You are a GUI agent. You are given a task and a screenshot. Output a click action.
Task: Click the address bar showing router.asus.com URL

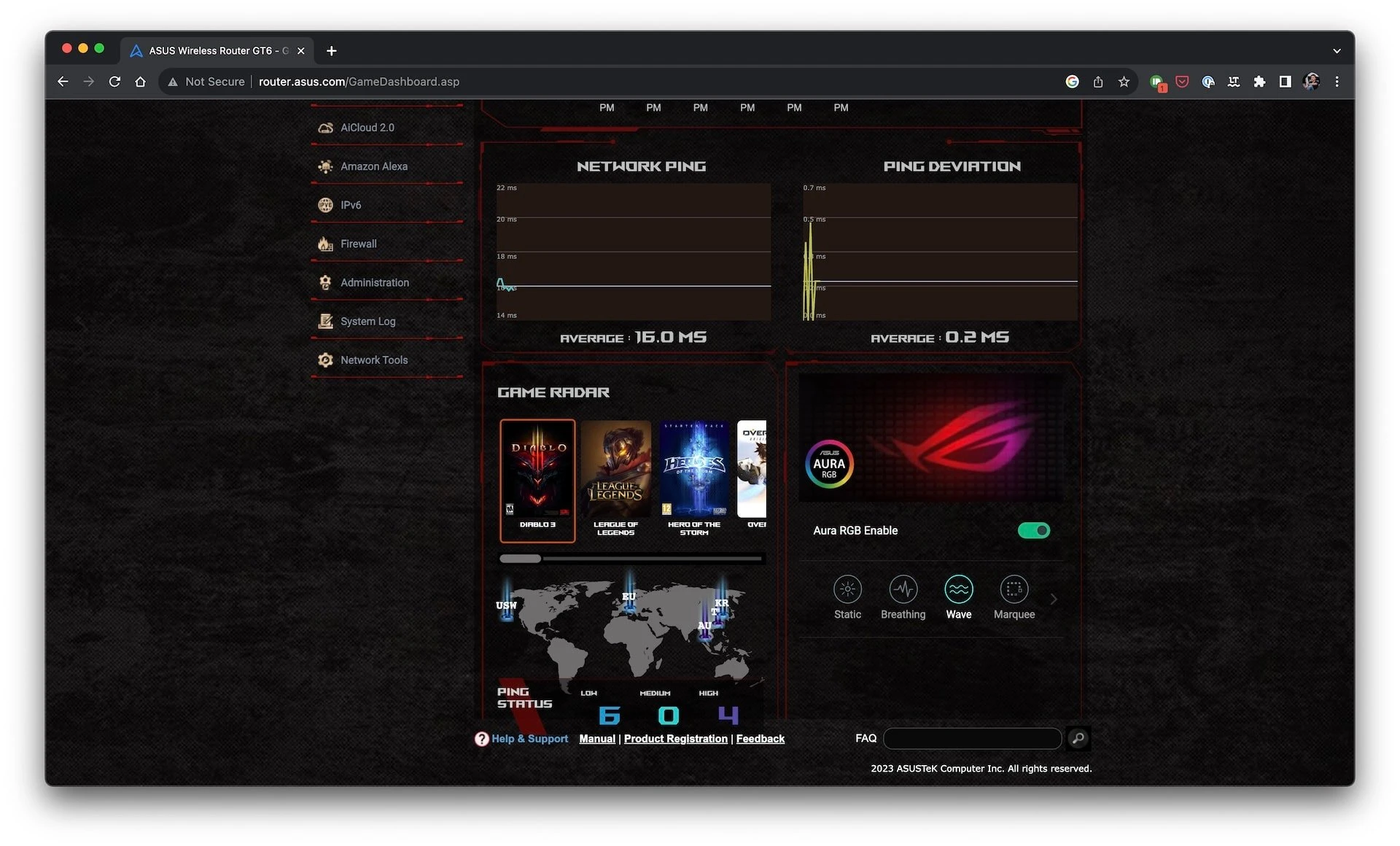(359, 82)
